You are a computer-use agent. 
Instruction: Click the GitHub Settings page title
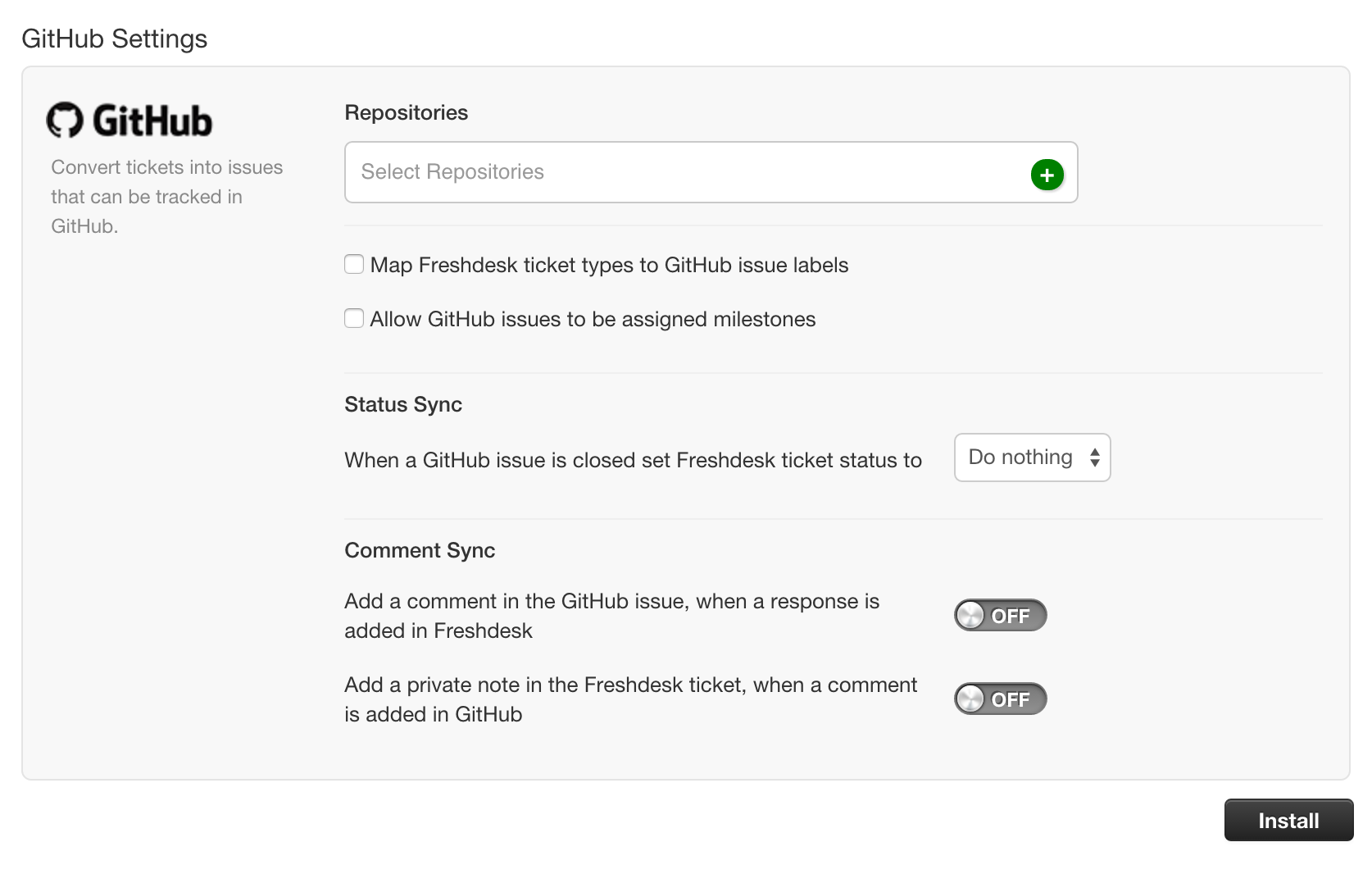[115, 39]
